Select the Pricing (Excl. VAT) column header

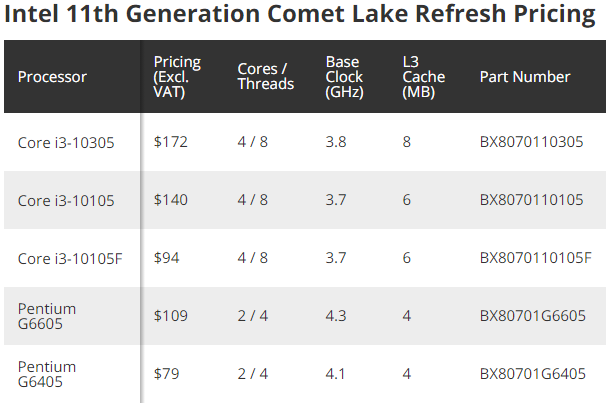coord(177,77)
